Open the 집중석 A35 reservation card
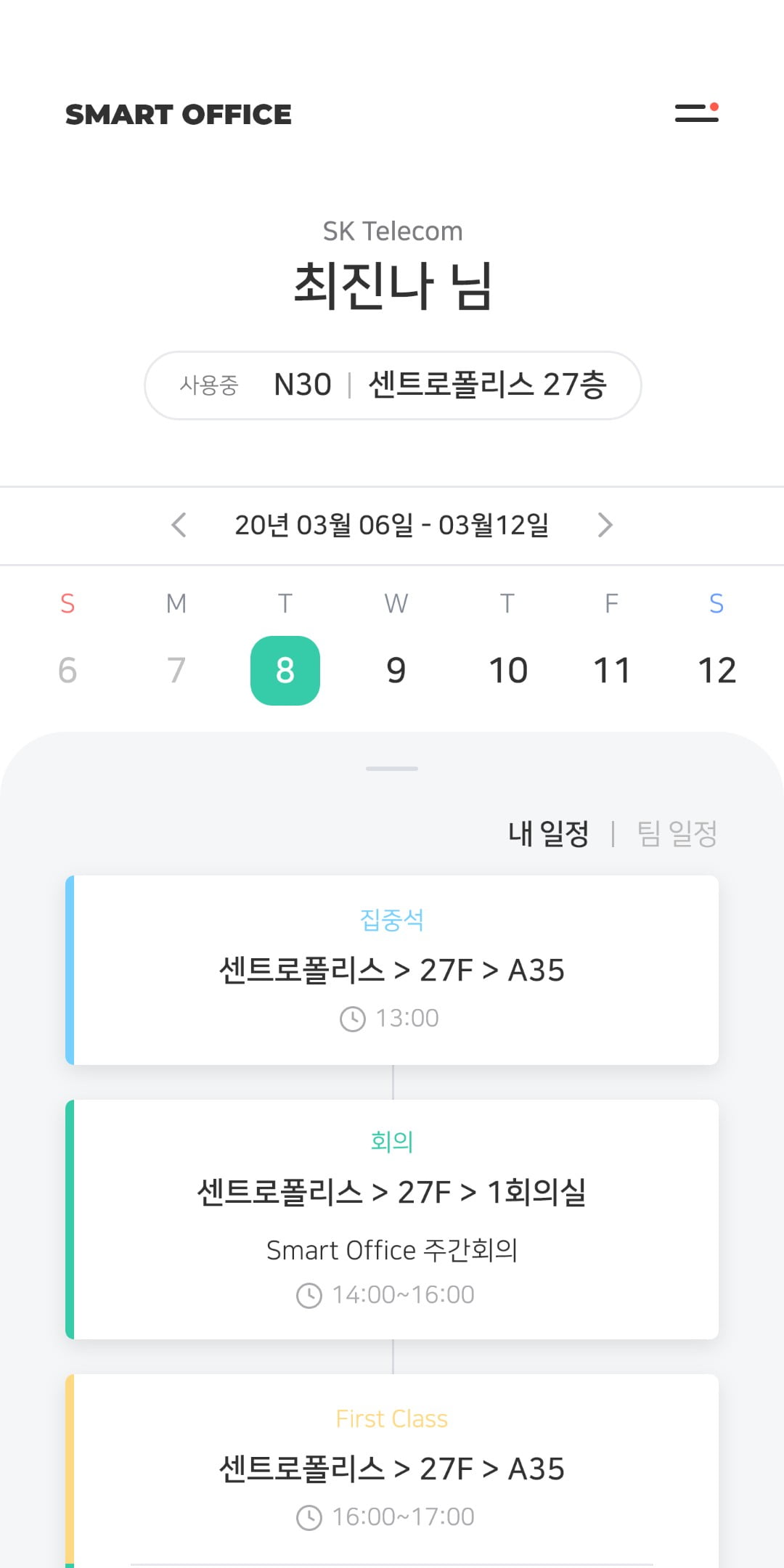784x1568 pixels. click(392, 970)
